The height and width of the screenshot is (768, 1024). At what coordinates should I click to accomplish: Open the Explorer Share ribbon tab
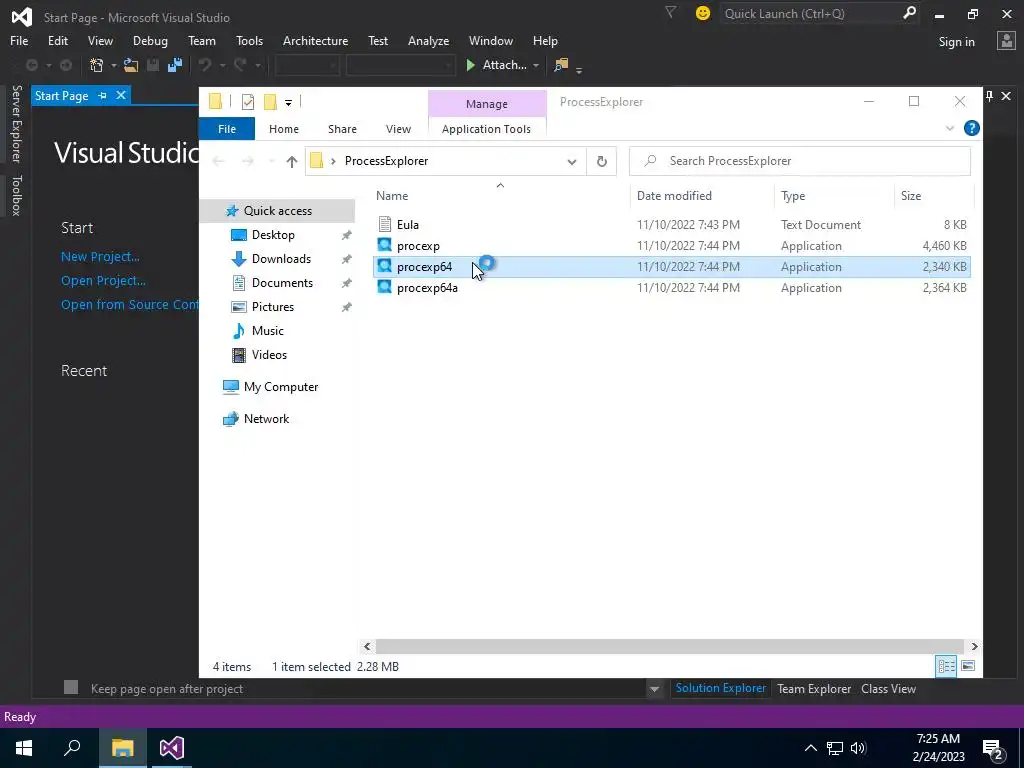coord(342,129)
